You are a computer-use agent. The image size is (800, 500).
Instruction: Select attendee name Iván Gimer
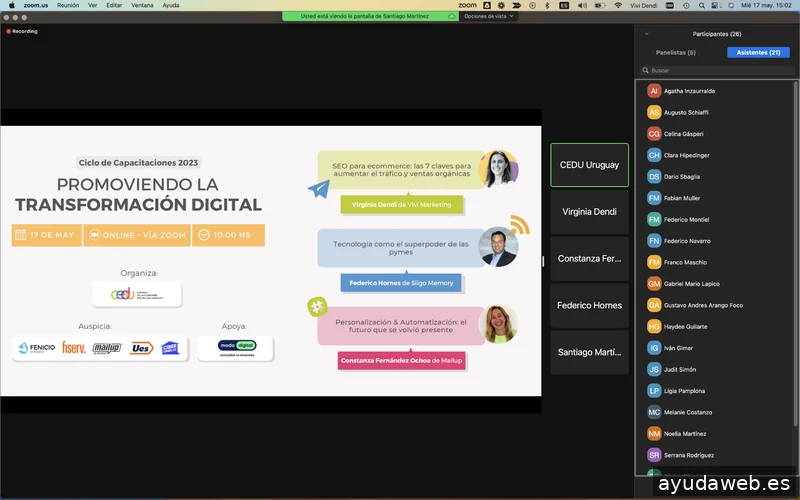[678, 348]
